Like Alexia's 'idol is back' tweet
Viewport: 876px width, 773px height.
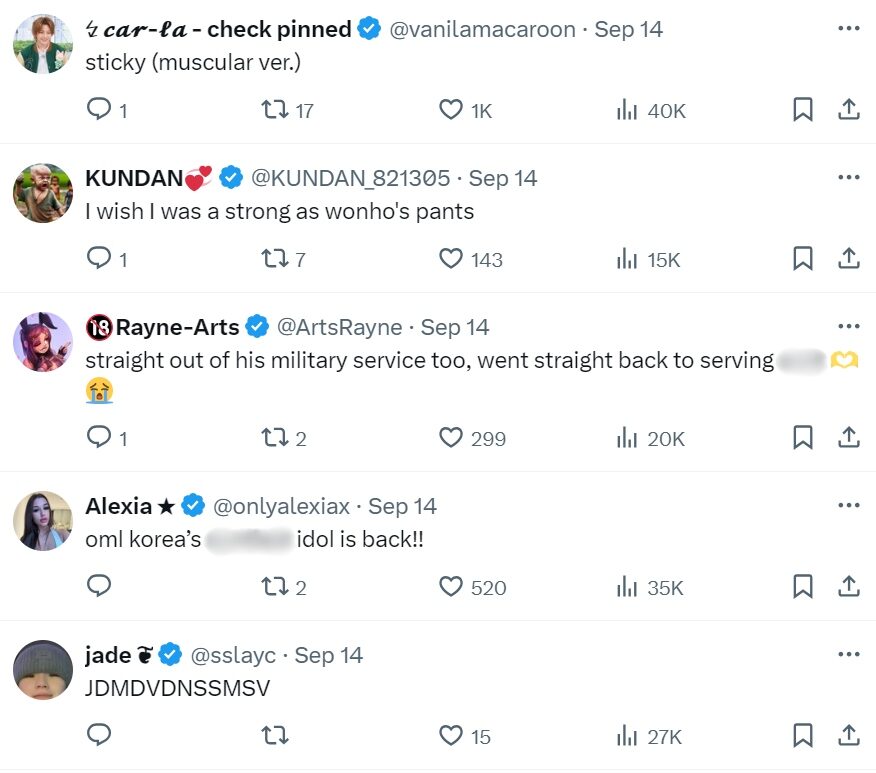point(452,587)
